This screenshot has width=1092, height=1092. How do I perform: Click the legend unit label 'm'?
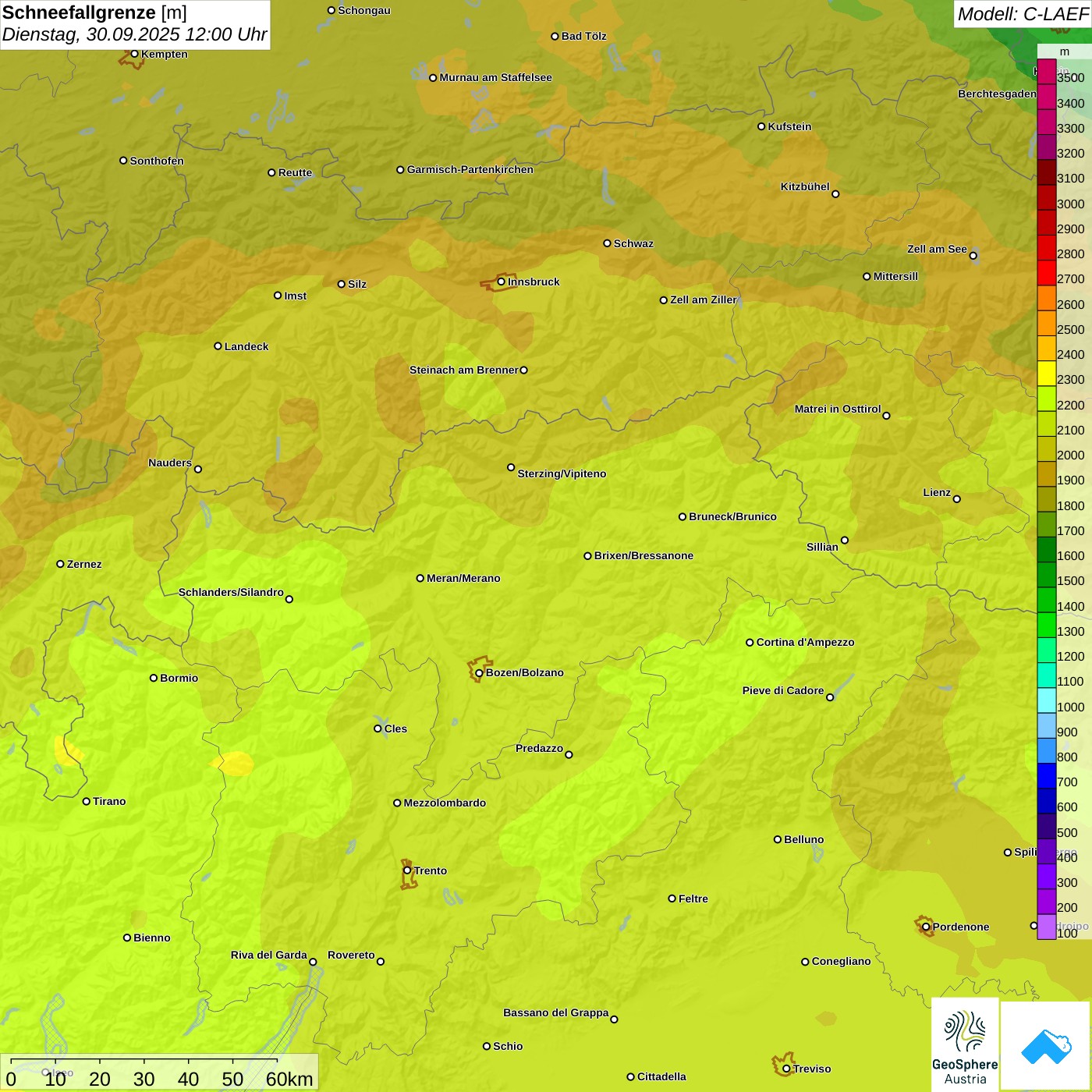coord(1065,51)
